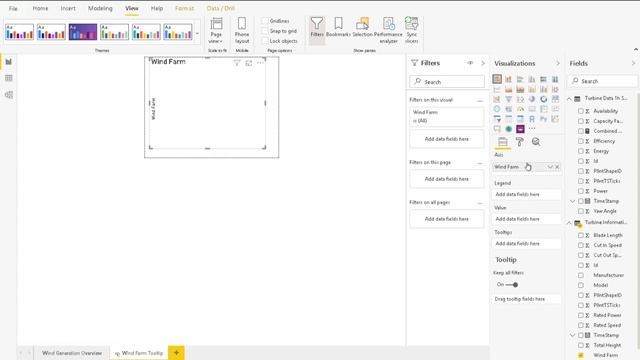
Task: Open the Selection pane from the ribbon
Action: pyautogui.click(x=362, y=28)
